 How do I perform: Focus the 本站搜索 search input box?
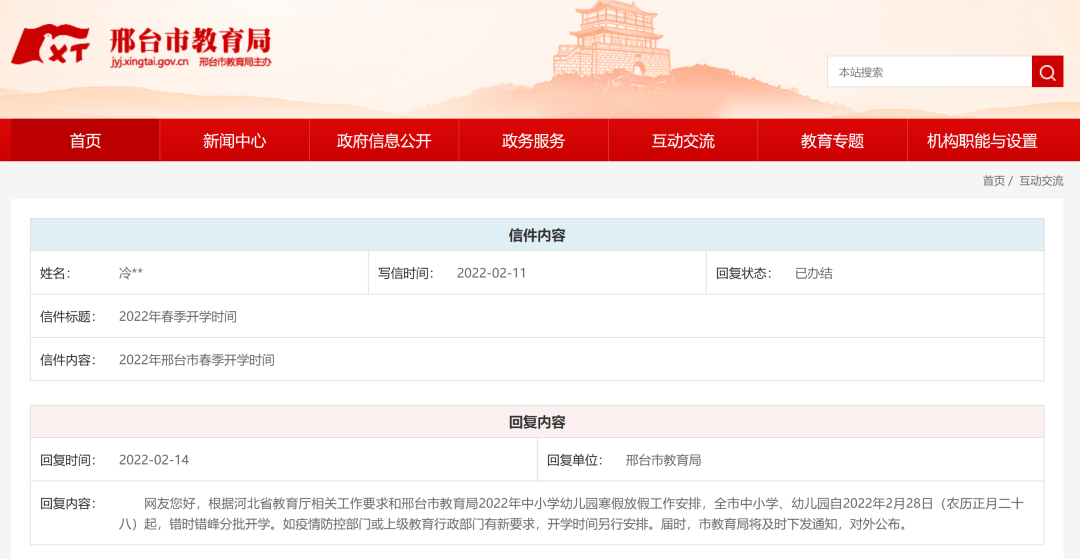click(x=929, y=72)
